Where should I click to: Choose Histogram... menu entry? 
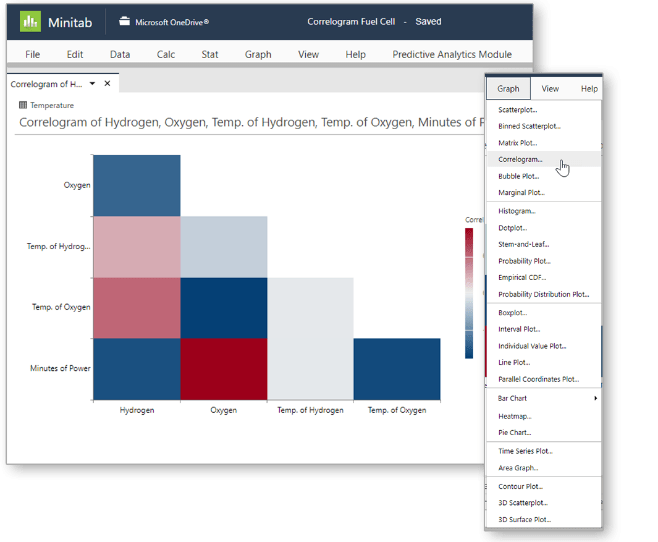543,211
